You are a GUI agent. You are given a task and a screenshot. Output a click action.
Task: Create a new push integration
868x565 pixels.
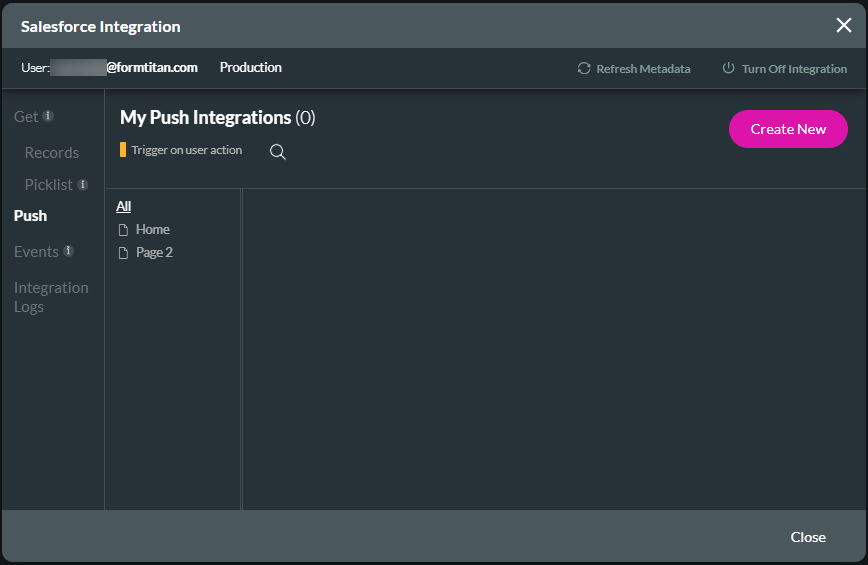(x=788, y=129)
